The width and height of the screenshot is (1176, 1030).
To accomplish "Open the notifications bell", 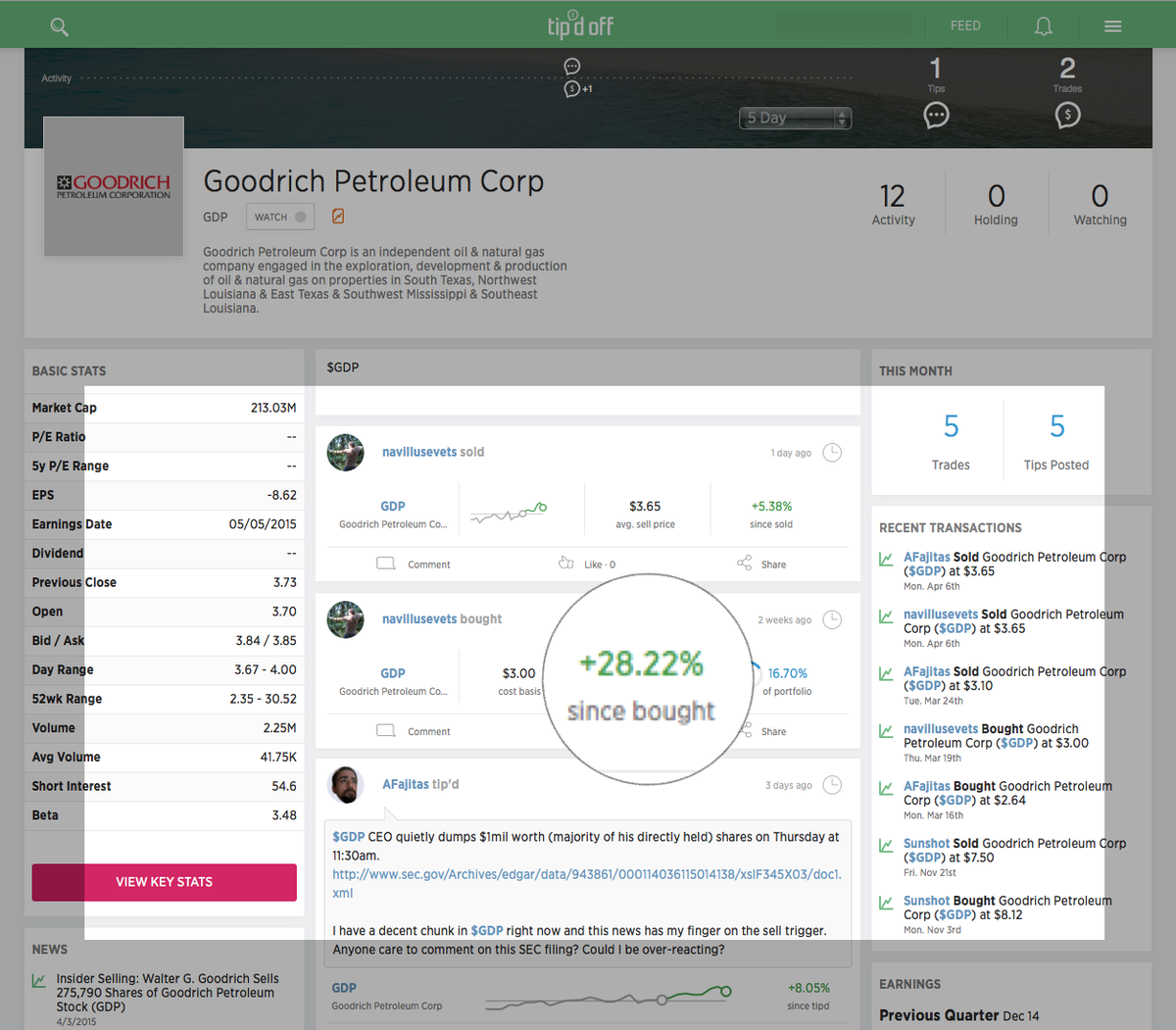I will click(1044, 26).
